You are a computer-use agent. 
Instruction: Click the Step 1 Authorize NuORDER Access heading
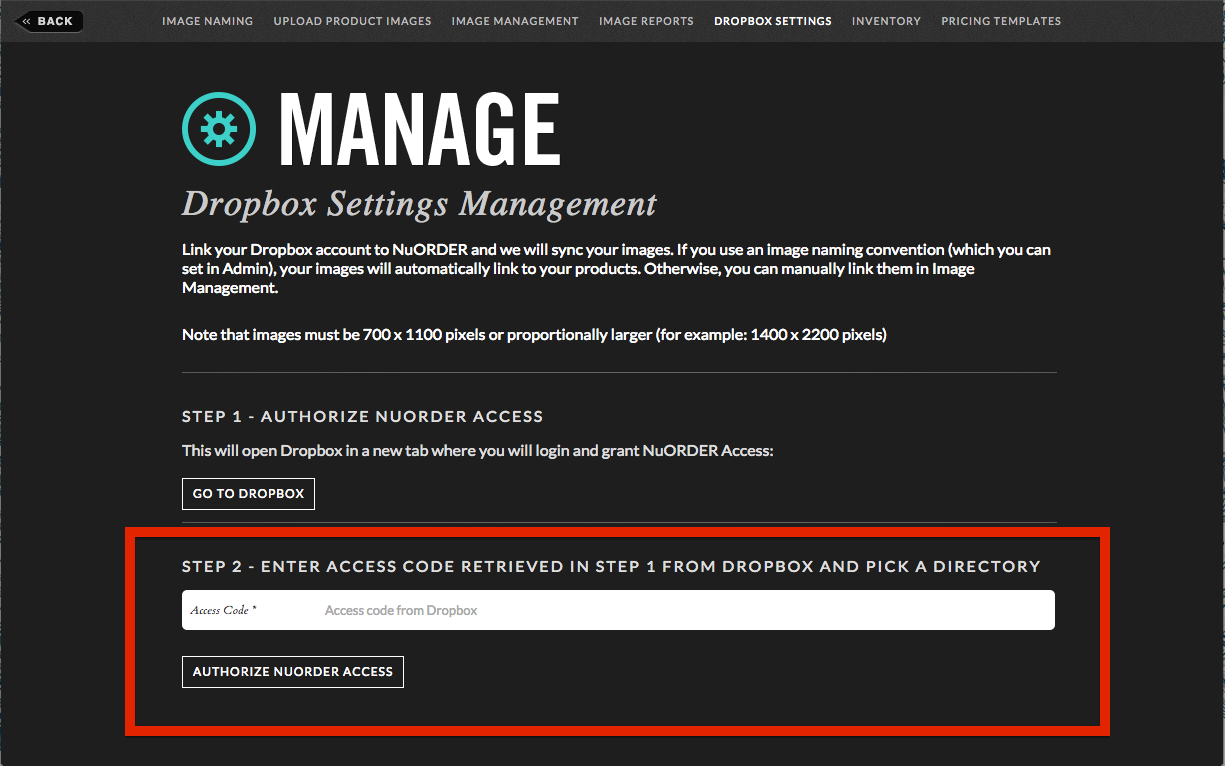click(x=363, y=416)
